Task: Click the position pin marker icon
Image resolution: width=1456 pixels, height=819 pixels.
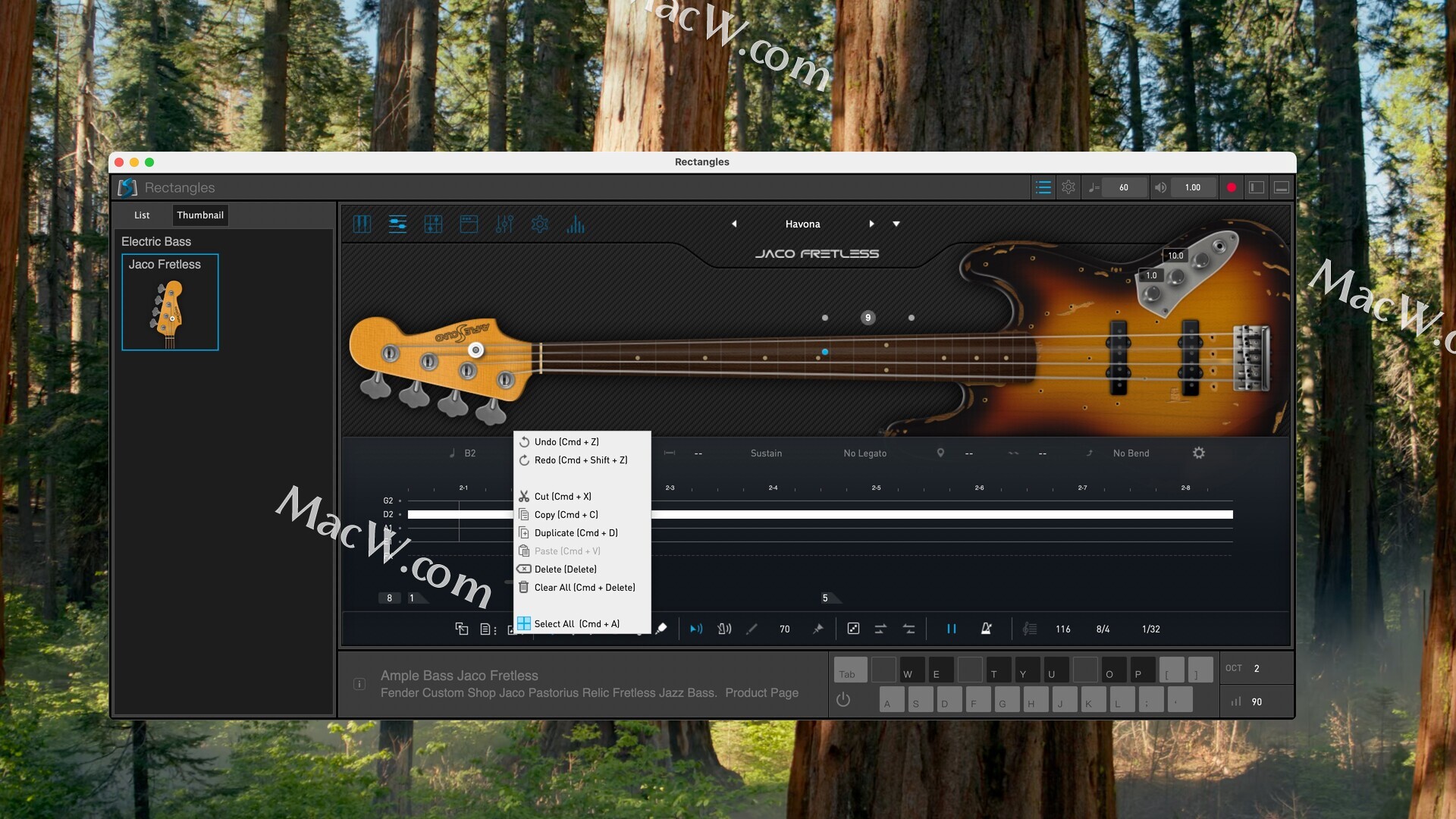Action: 940,453
